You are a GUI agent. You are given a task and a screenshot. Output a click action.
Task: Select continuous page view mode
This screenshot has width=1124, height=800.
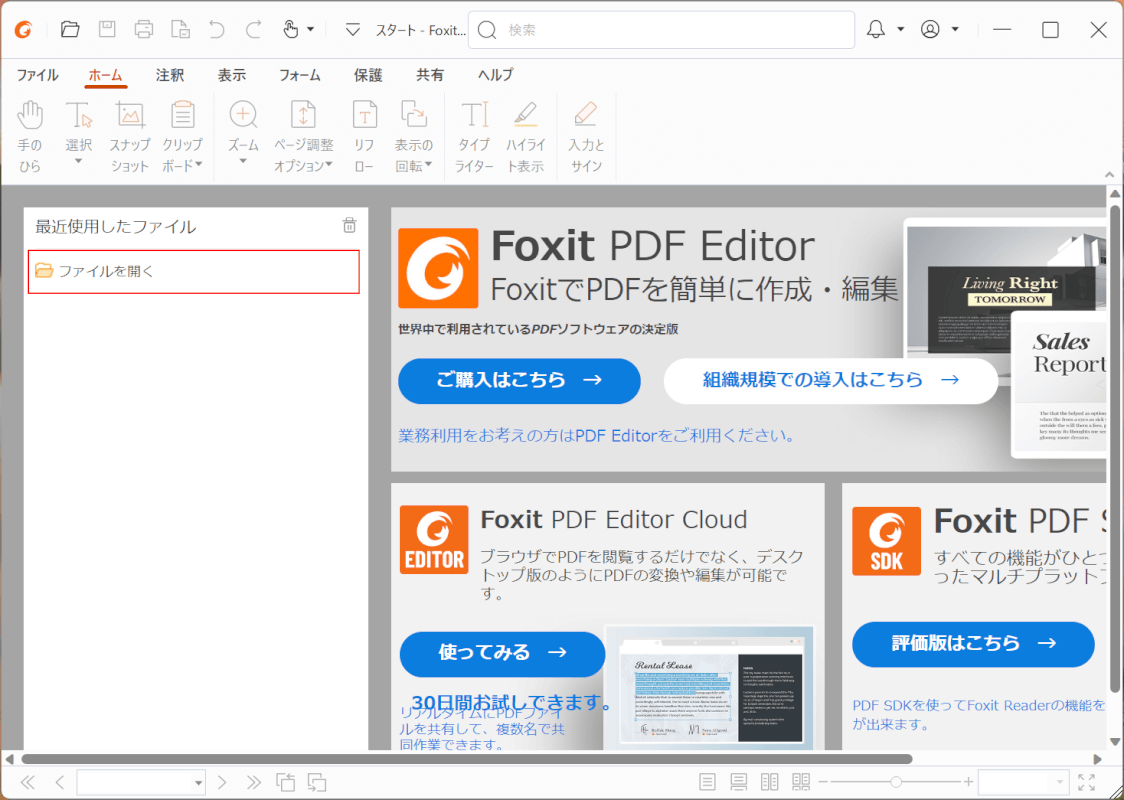pyautogui.click(x=738, y=782)
